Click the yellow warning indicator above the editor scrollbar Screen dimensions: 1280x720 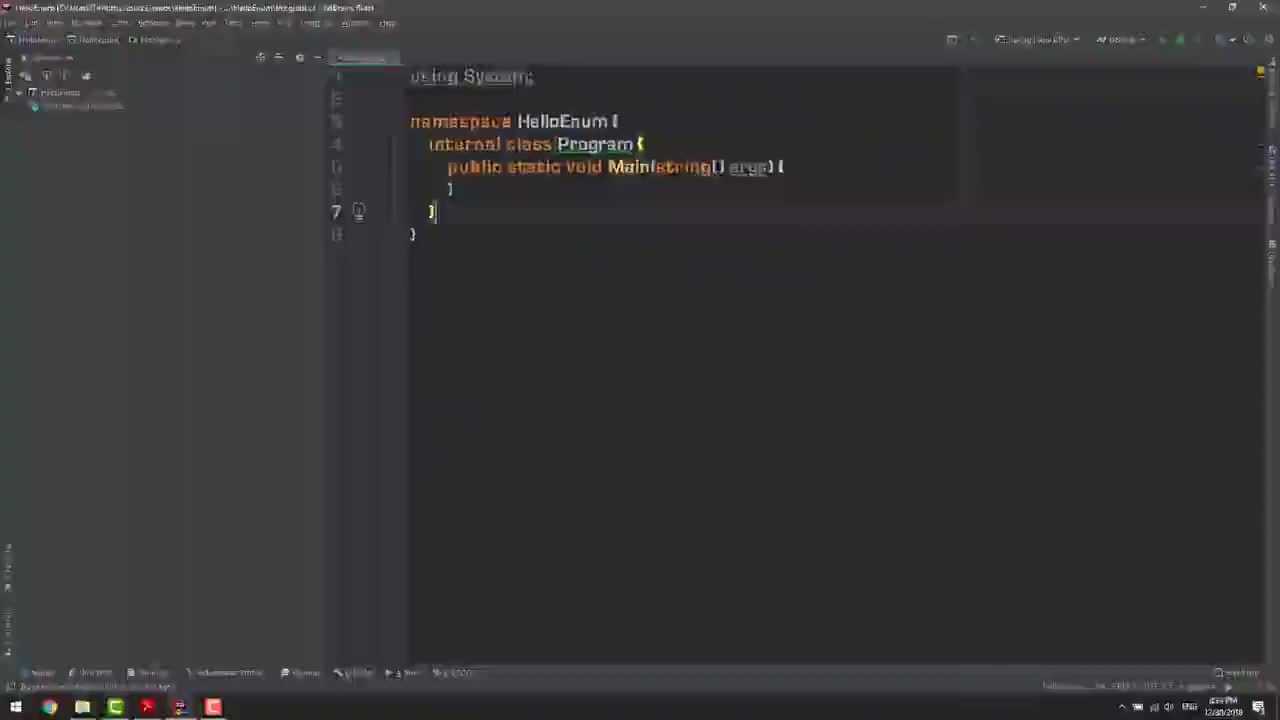pyautogui.click(x=1260, y=71)
